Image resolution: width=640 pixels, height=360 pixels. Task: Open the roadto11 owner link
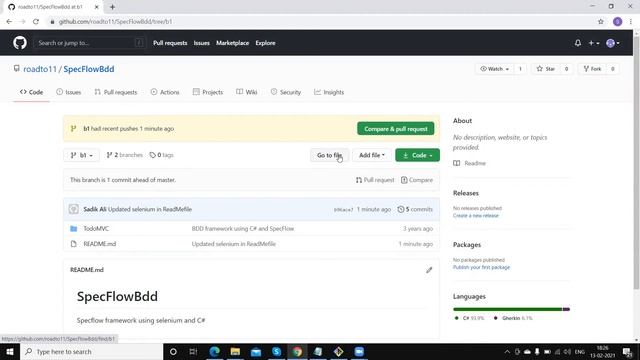(40, 69)
